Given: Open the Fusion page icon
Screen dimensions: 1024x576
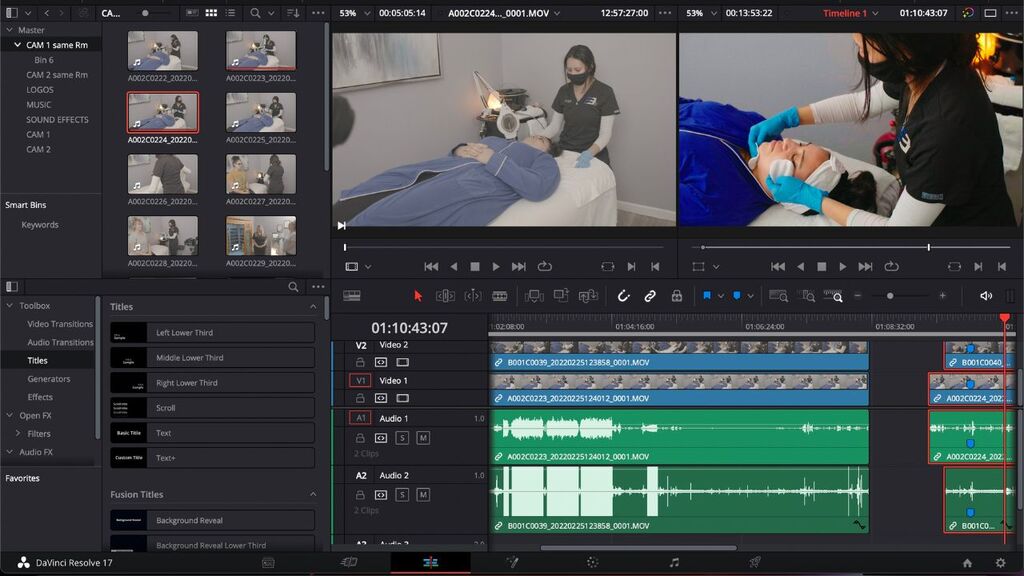Looking at the screenshot, I should (x=512, y=563).
